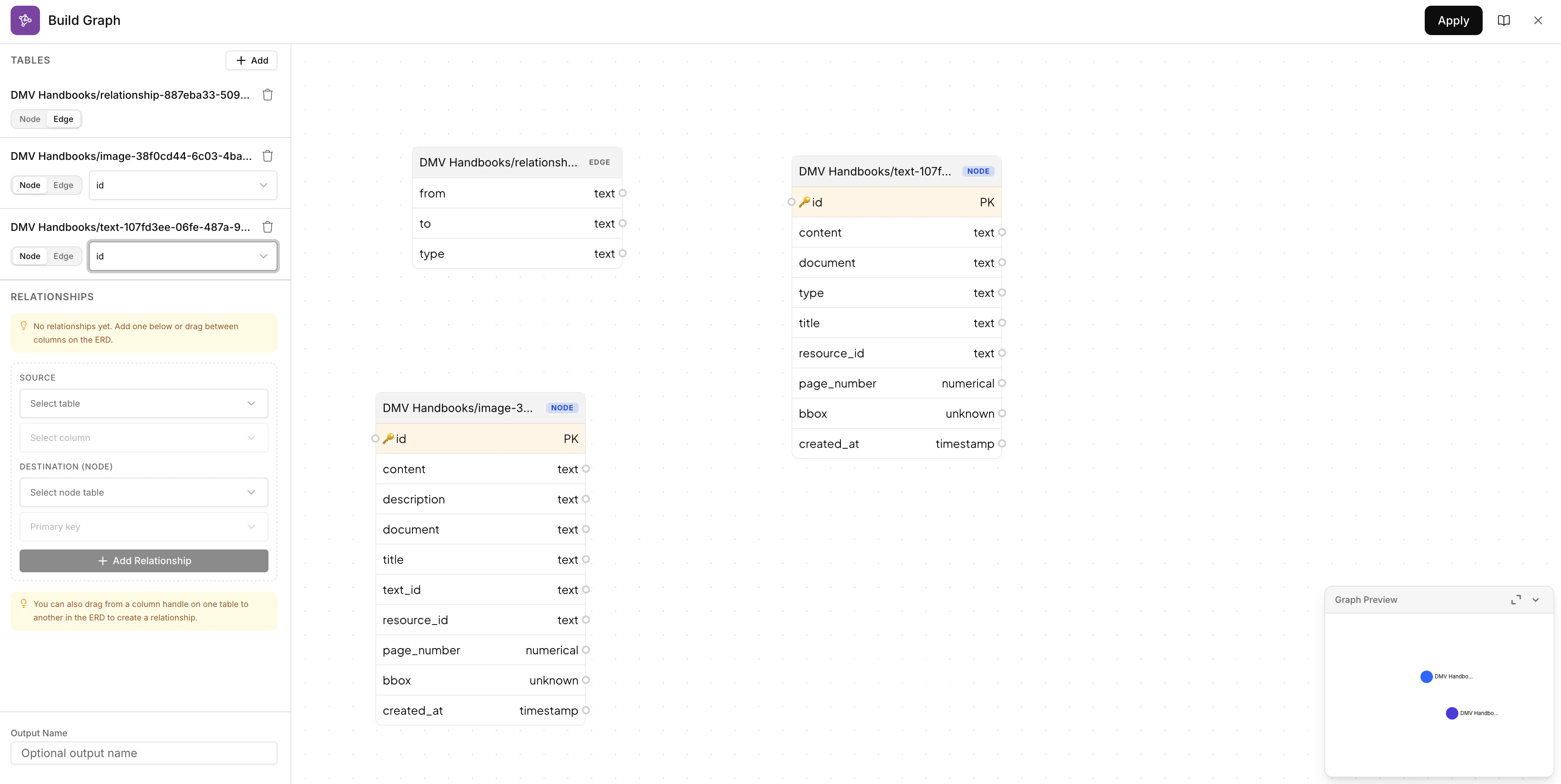Select the Edge tab on the relationship table

coord(62,119)
